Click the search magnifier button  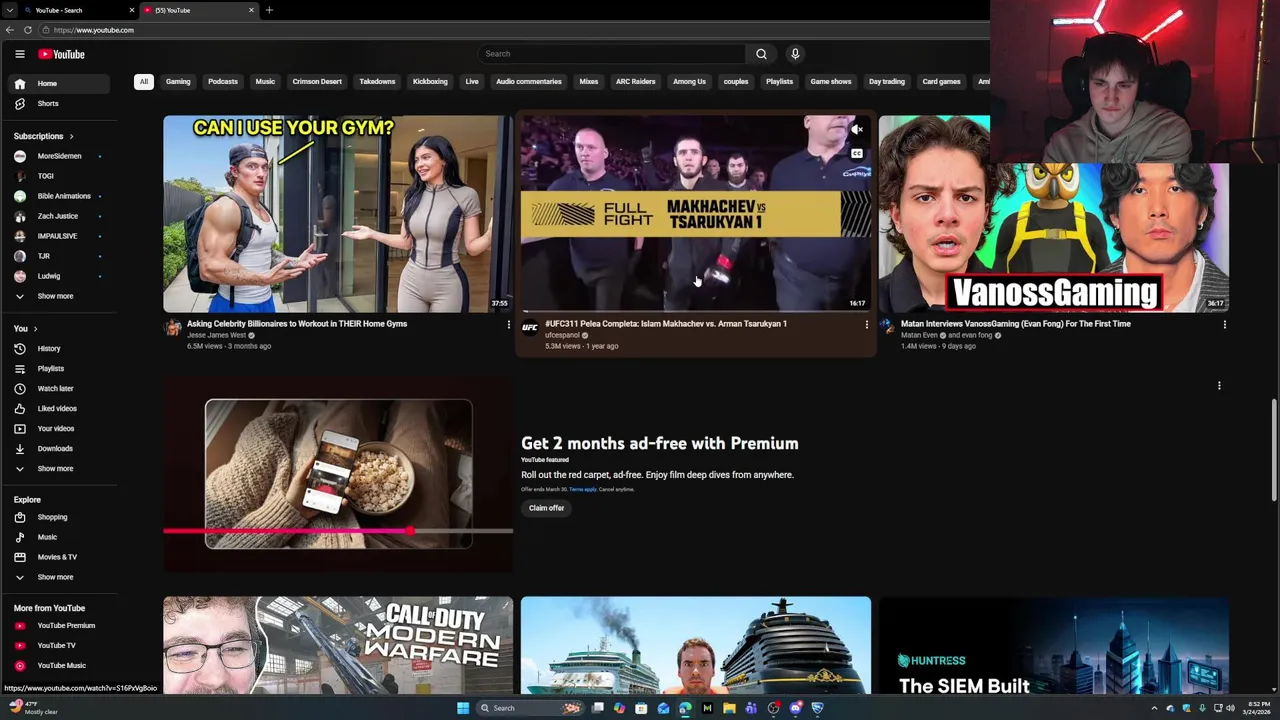(x=761, y=54)
